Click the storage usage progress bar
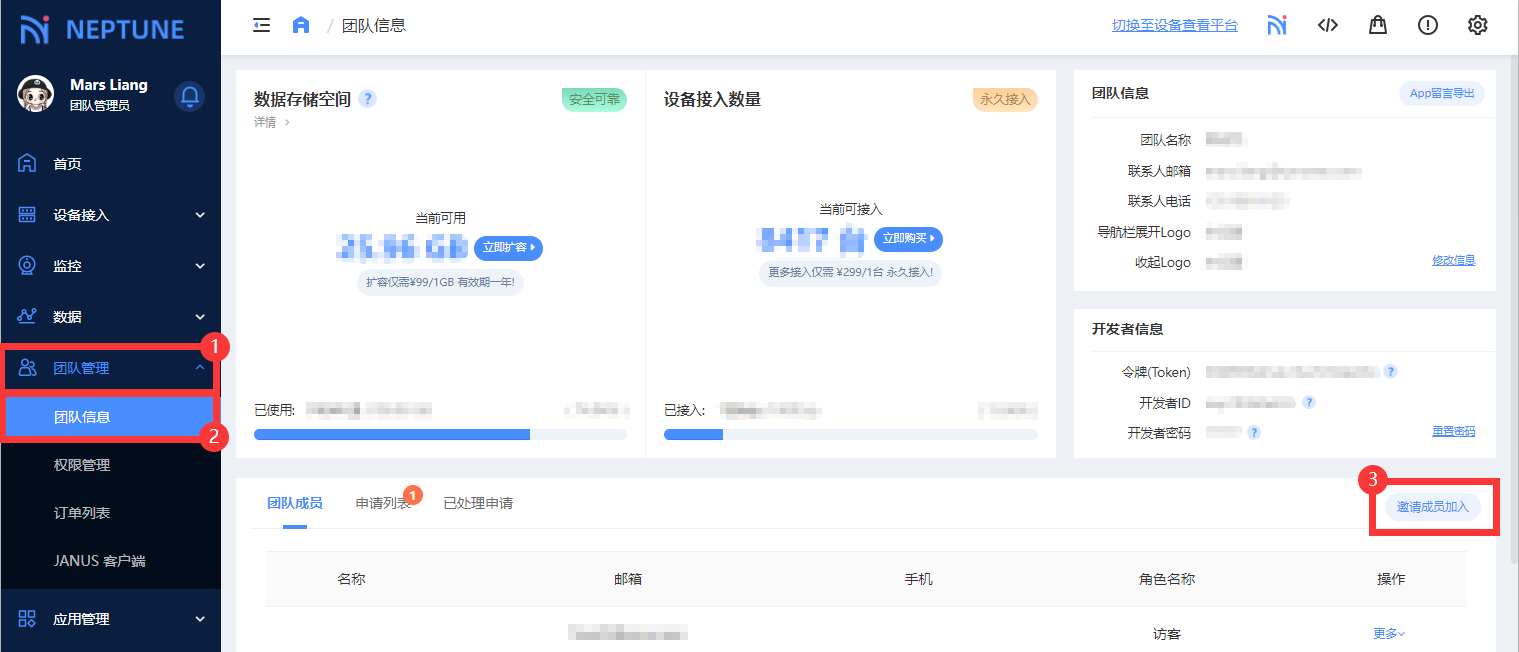 [440, 435]
